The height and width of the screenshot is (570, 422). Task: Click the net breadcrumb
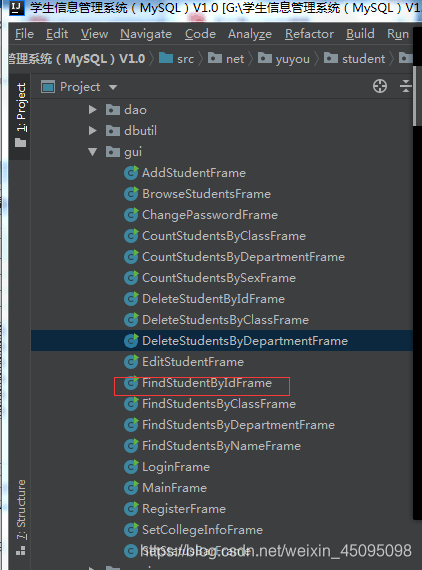tap(226, 59)
